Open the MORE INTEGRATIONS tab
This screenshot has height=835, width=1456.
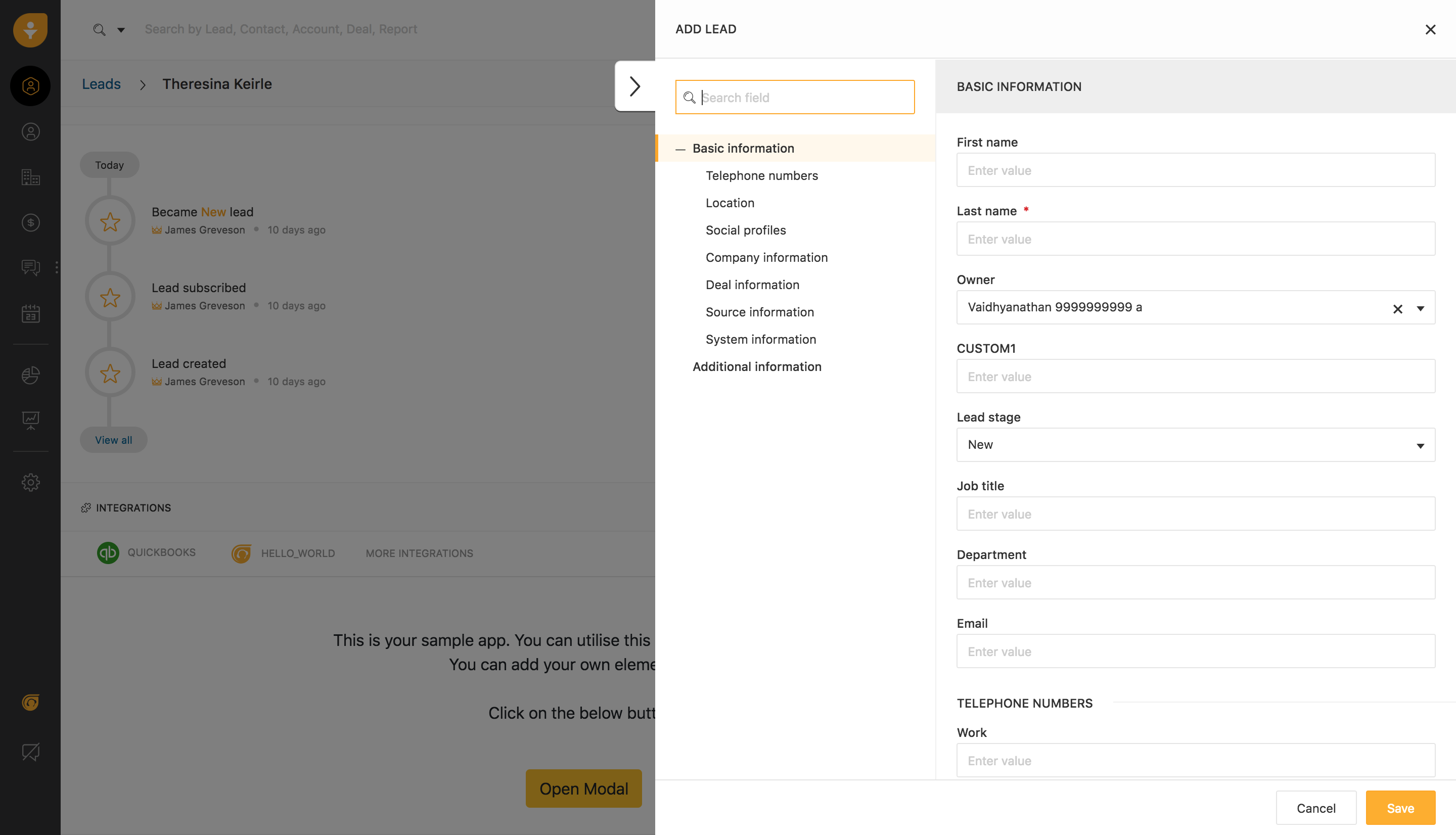click(x=419, y=553)
